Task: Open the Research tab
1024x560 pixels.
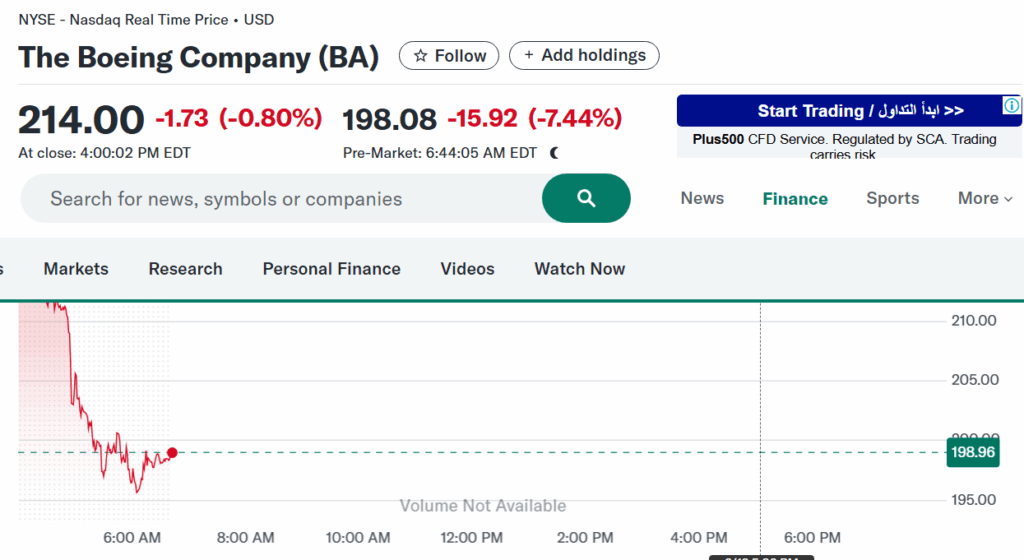Action: pos(185,269)
